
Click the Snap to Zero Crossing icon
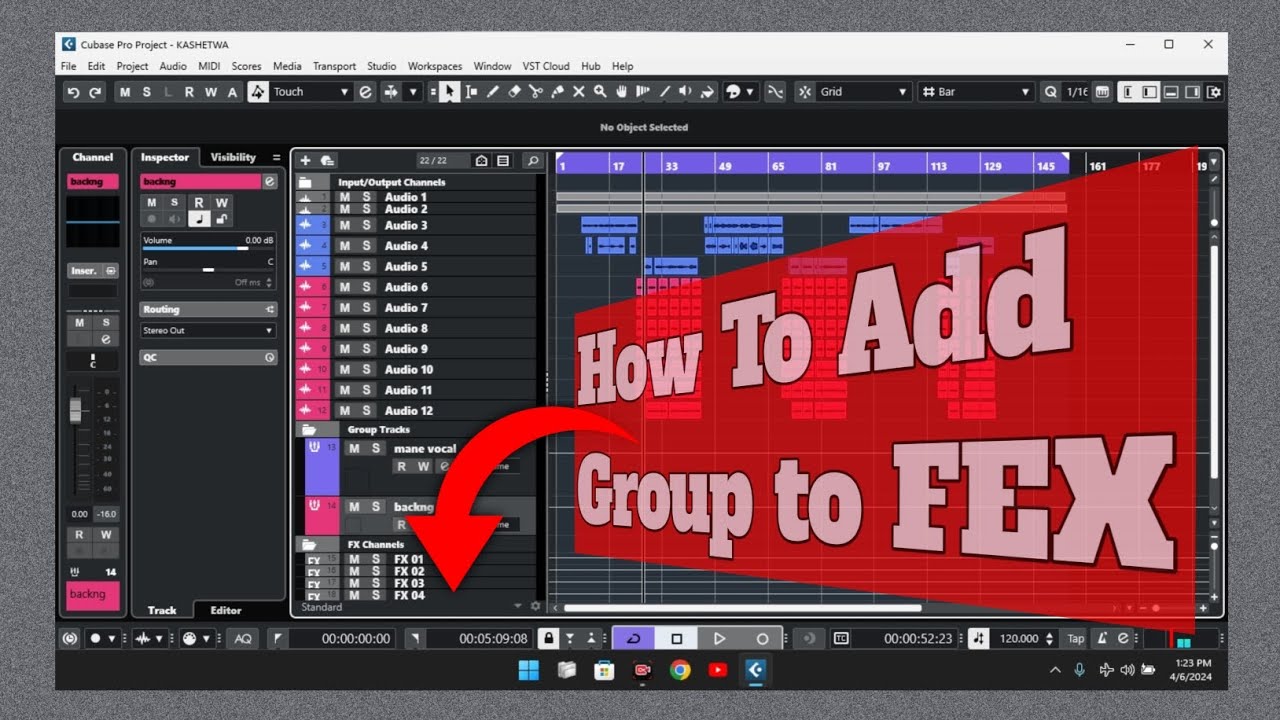(775, 92)
